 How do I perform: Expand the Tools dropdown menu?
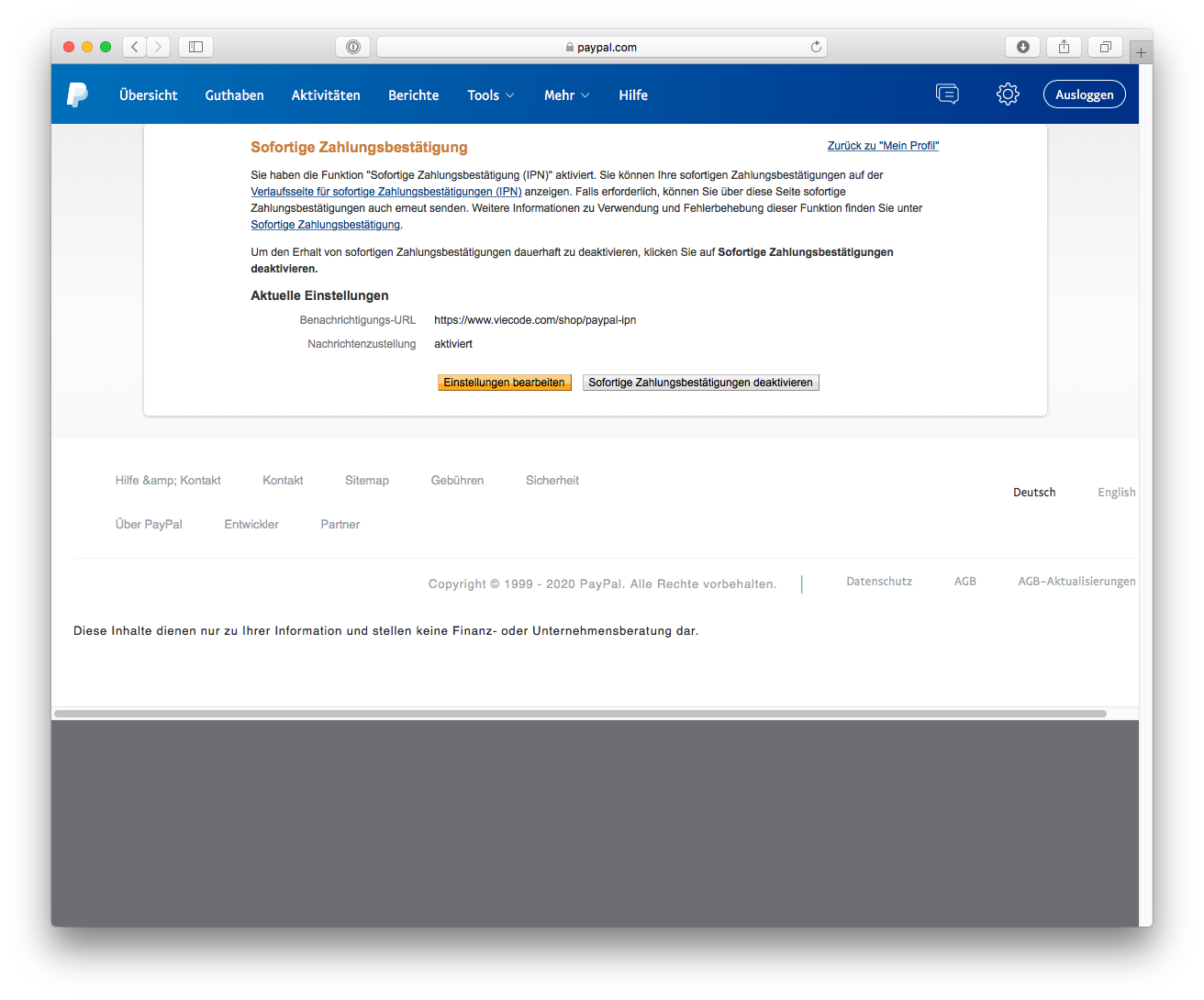coord(490,95)
